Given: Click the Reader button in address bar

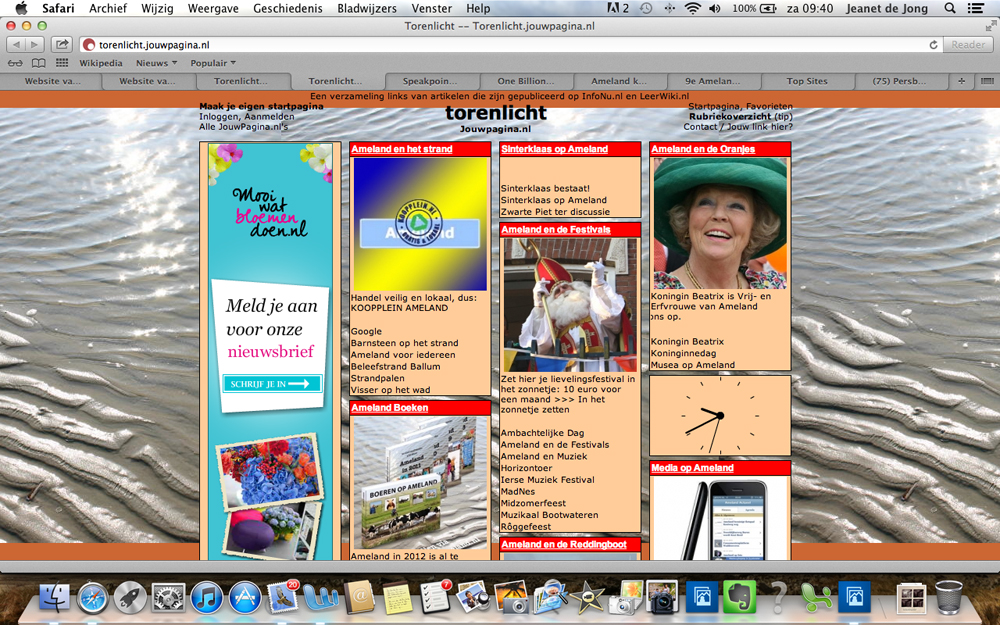Looking at the screenshot, I should [x=968, y=45].
